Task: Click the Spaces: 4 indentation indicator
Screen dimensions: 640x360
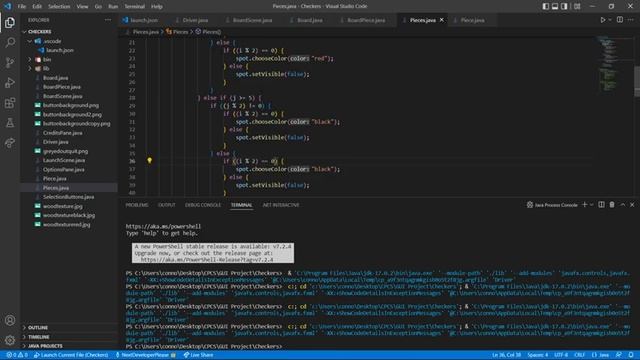Action: point(538,355)
